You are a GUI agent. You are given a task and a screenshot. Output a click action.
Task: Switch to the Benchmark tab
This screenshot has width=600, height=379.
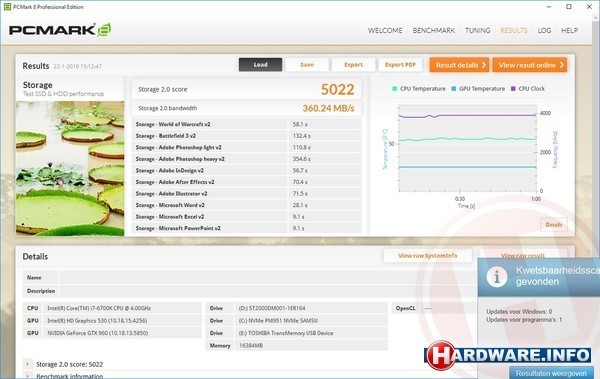pos(434,31)
